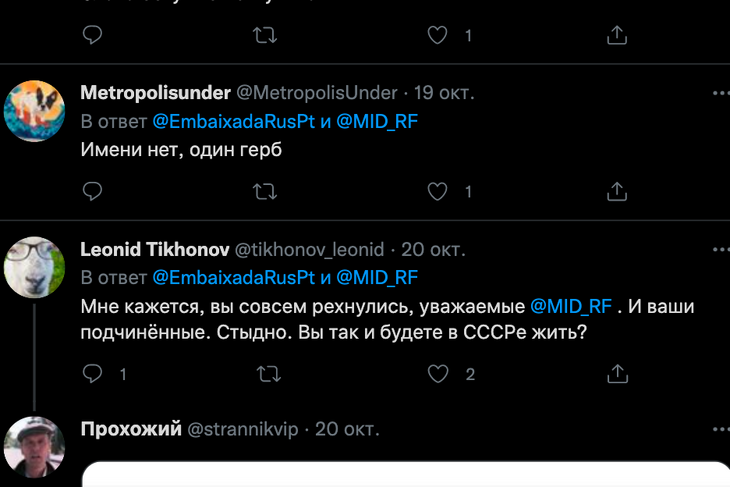
Task: Reply to Metropolisunder's tweet
Action: pos(92,191)
